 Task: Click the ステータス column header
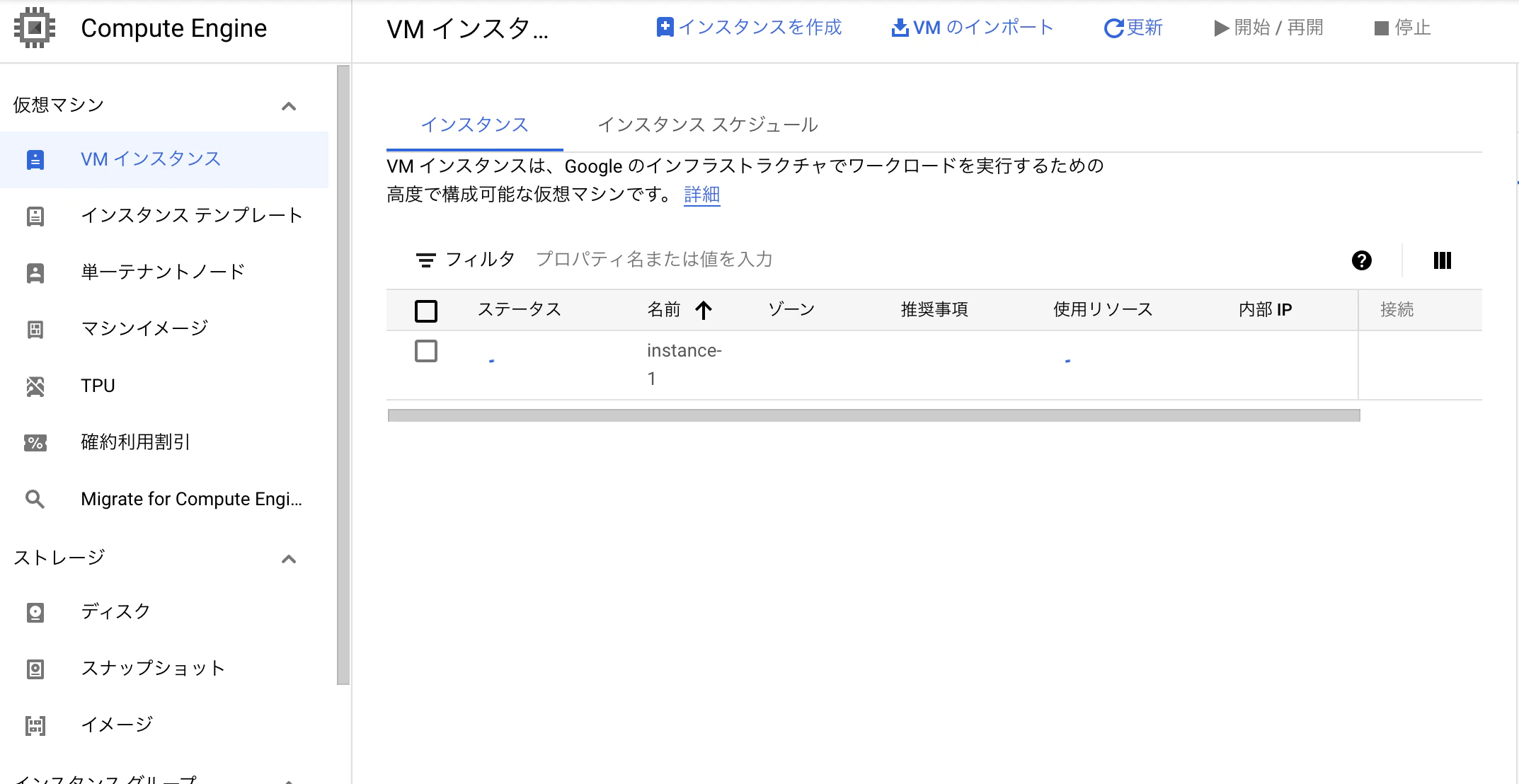[520, 310]
